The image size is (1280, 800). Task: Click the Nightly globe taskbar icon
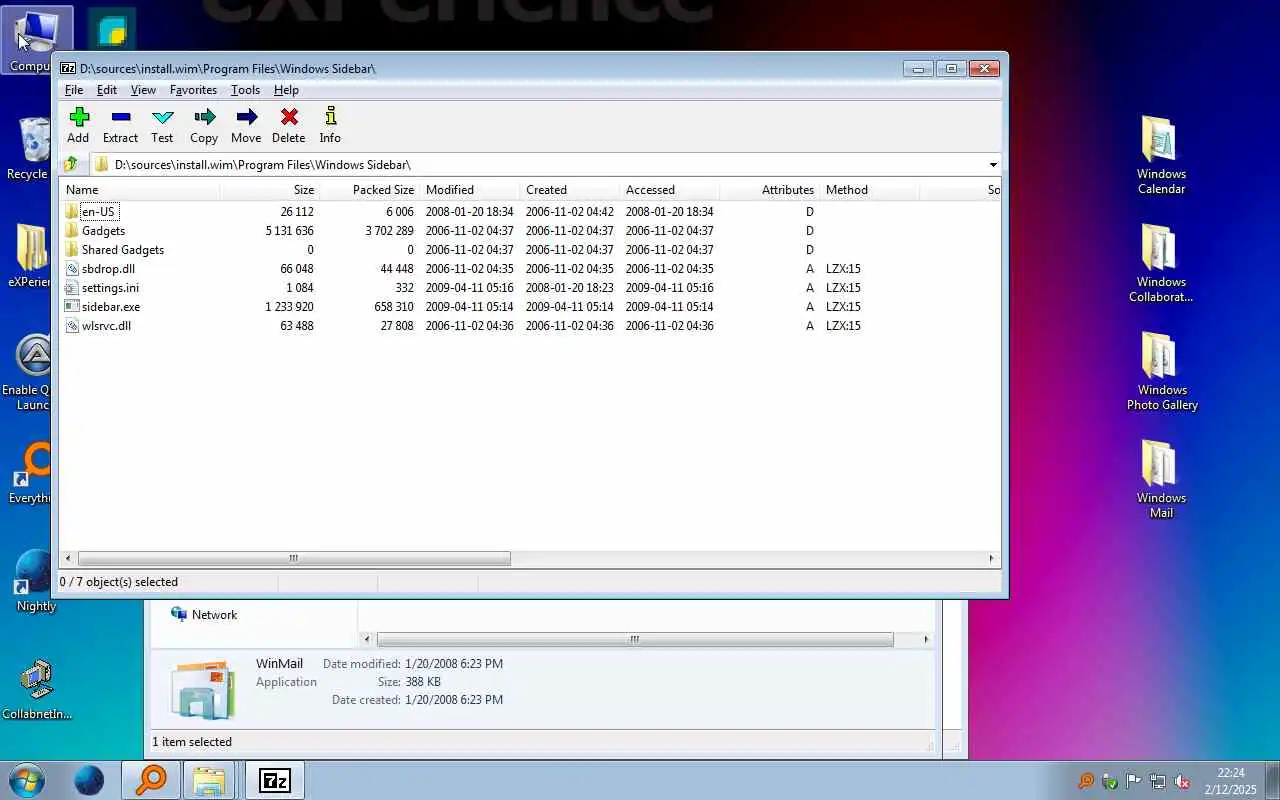pyautogui.click(x=89, y=780)
